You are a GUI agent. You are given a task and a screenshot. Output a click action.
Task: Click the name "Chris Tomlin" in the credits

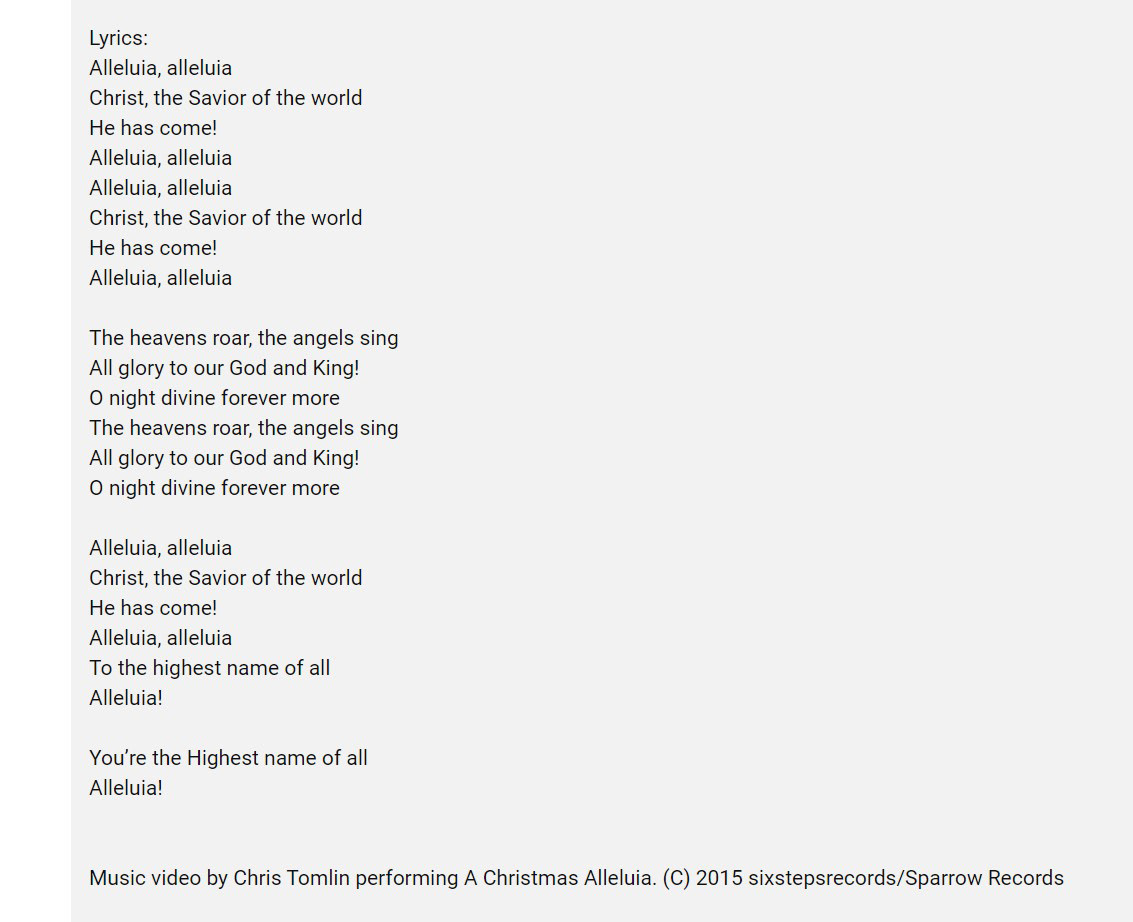pos(291,878)
